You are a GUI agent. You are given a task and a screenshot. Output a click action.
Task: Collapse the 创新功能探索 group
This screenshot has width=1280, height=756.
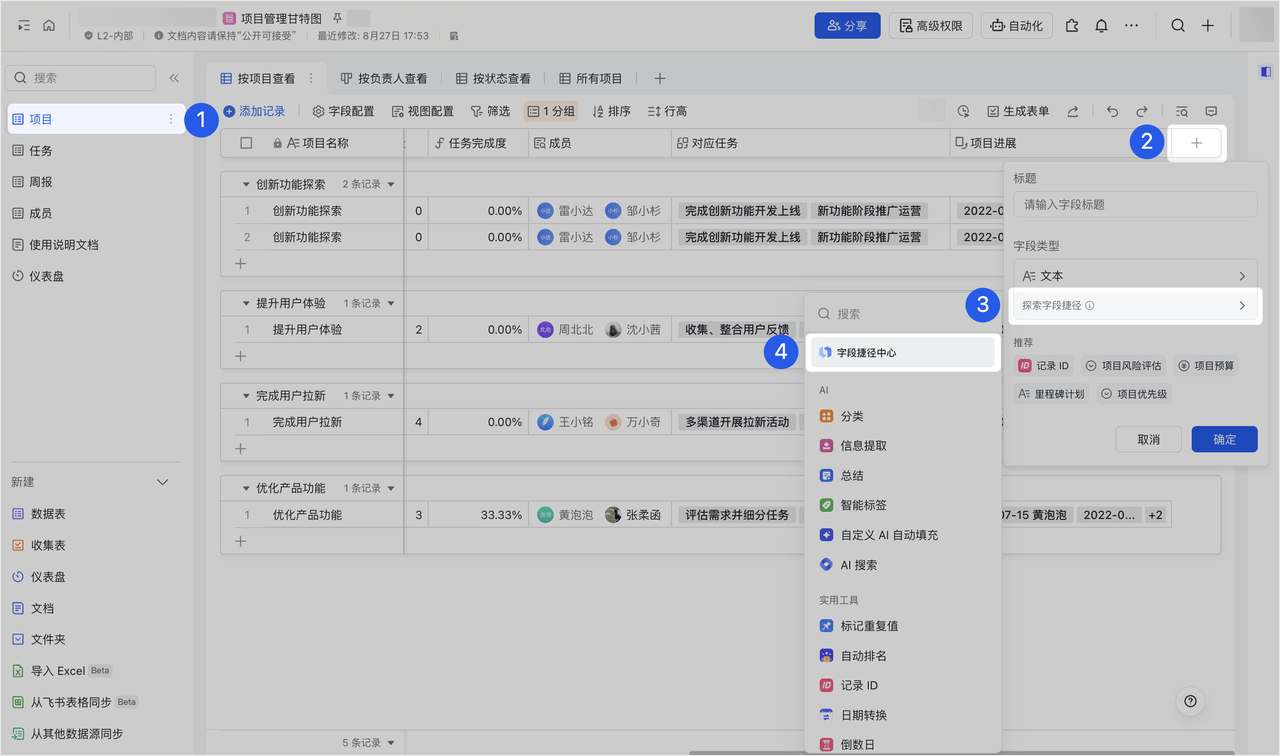(246, 185)
